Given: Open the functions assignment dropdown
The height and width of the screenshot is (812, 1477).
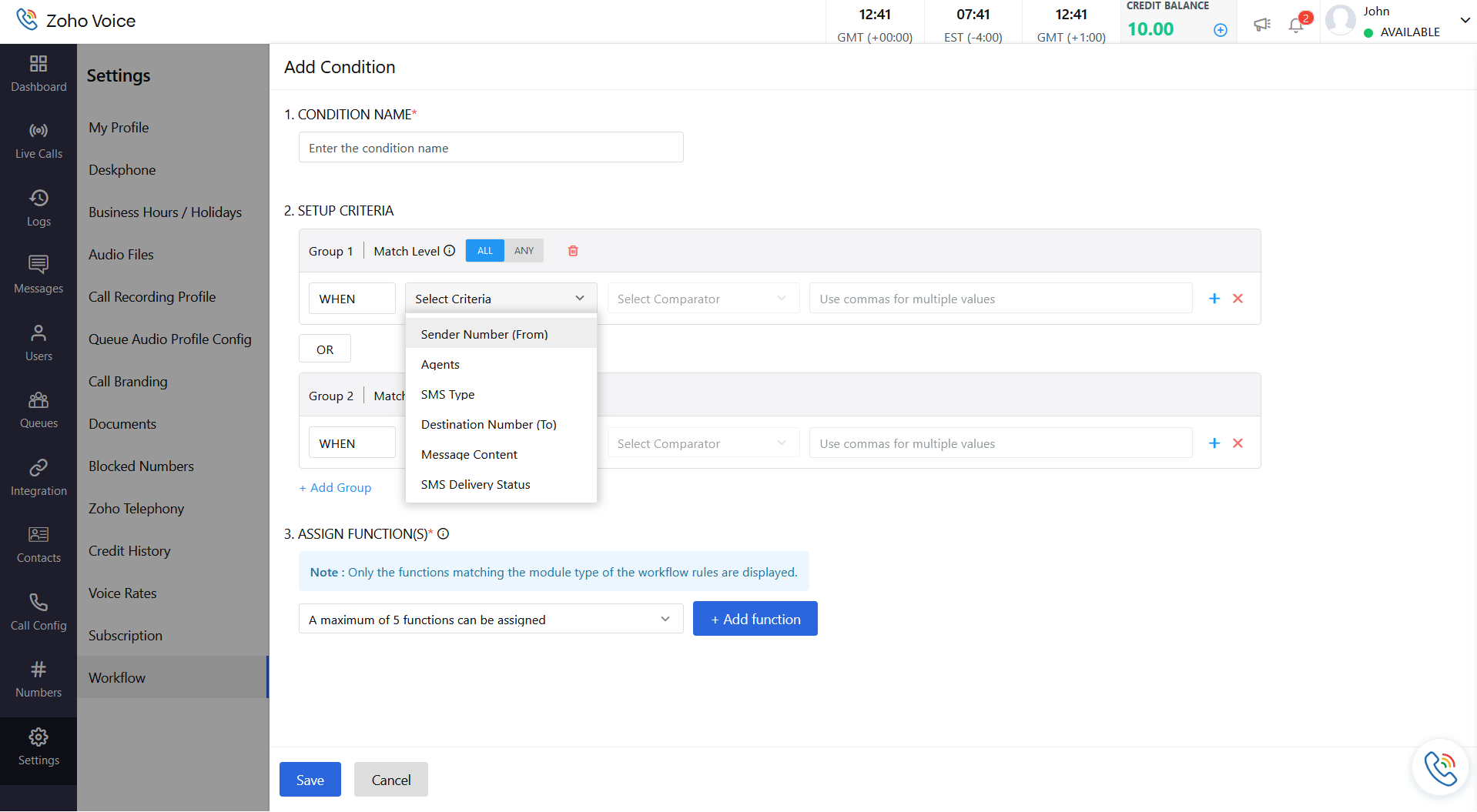Looking at the screenshot, I should point(491,620).
